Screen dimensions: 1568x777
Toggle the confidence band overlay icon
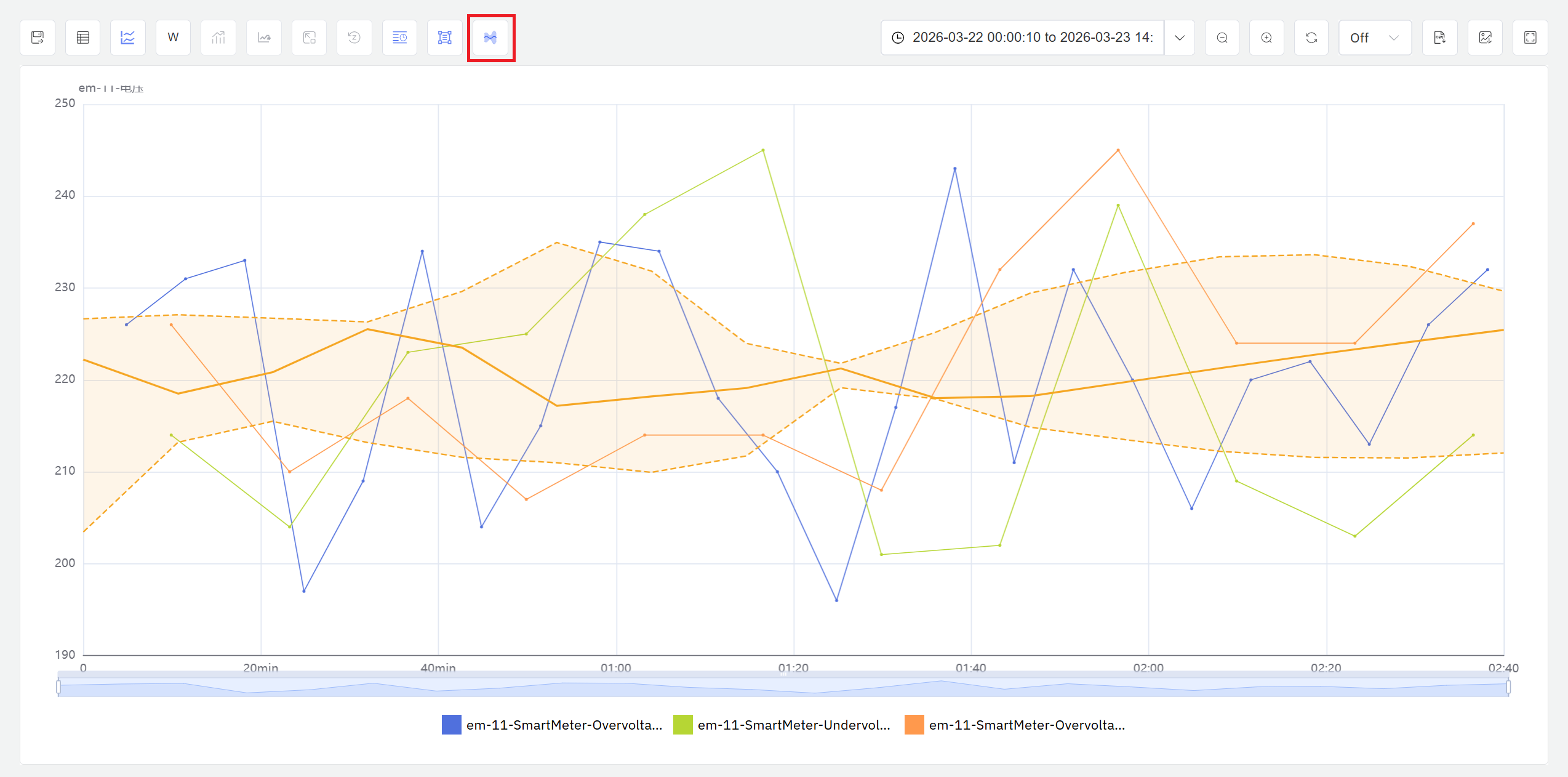click(x=490, y=38)
